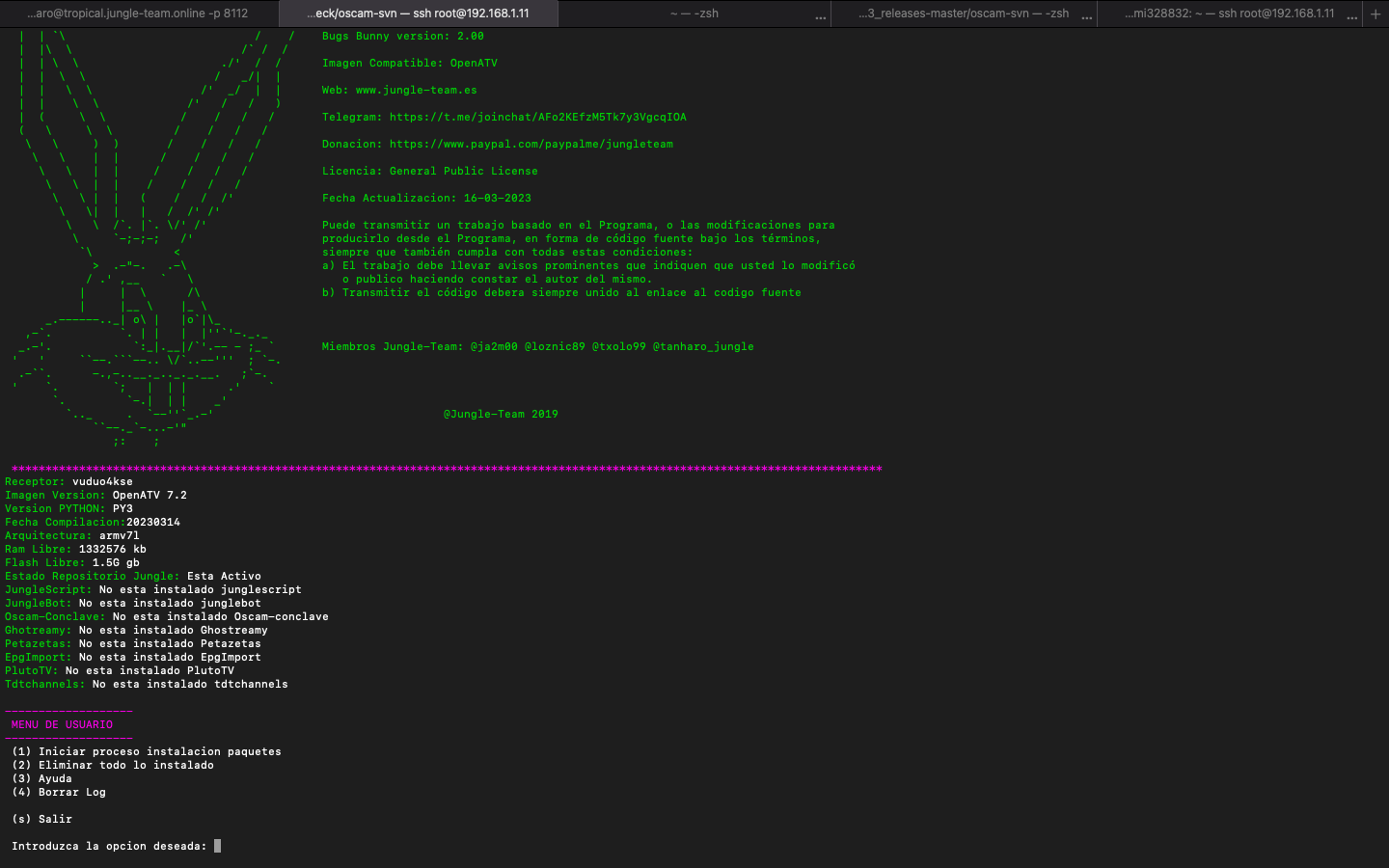
Task: Click the @tanharo_jungle member handle
Action: (703, 346)
